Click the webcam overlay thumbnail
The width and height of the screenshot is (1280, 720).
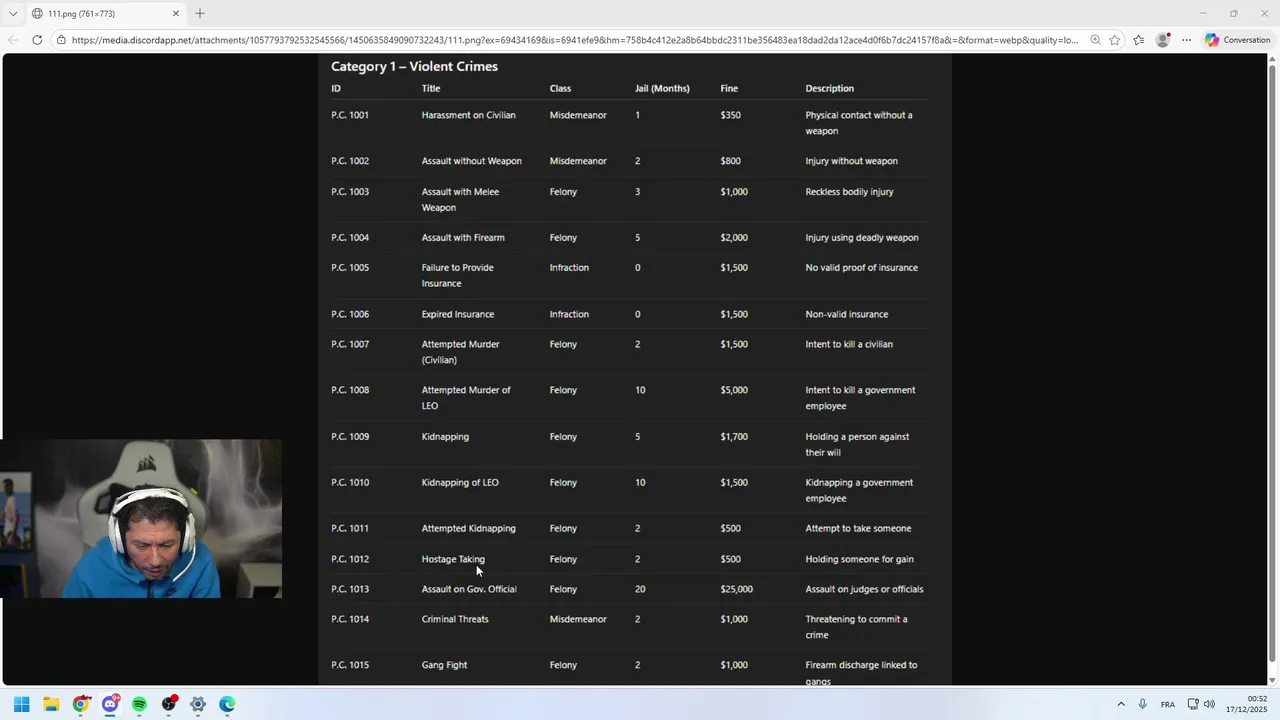141,519
